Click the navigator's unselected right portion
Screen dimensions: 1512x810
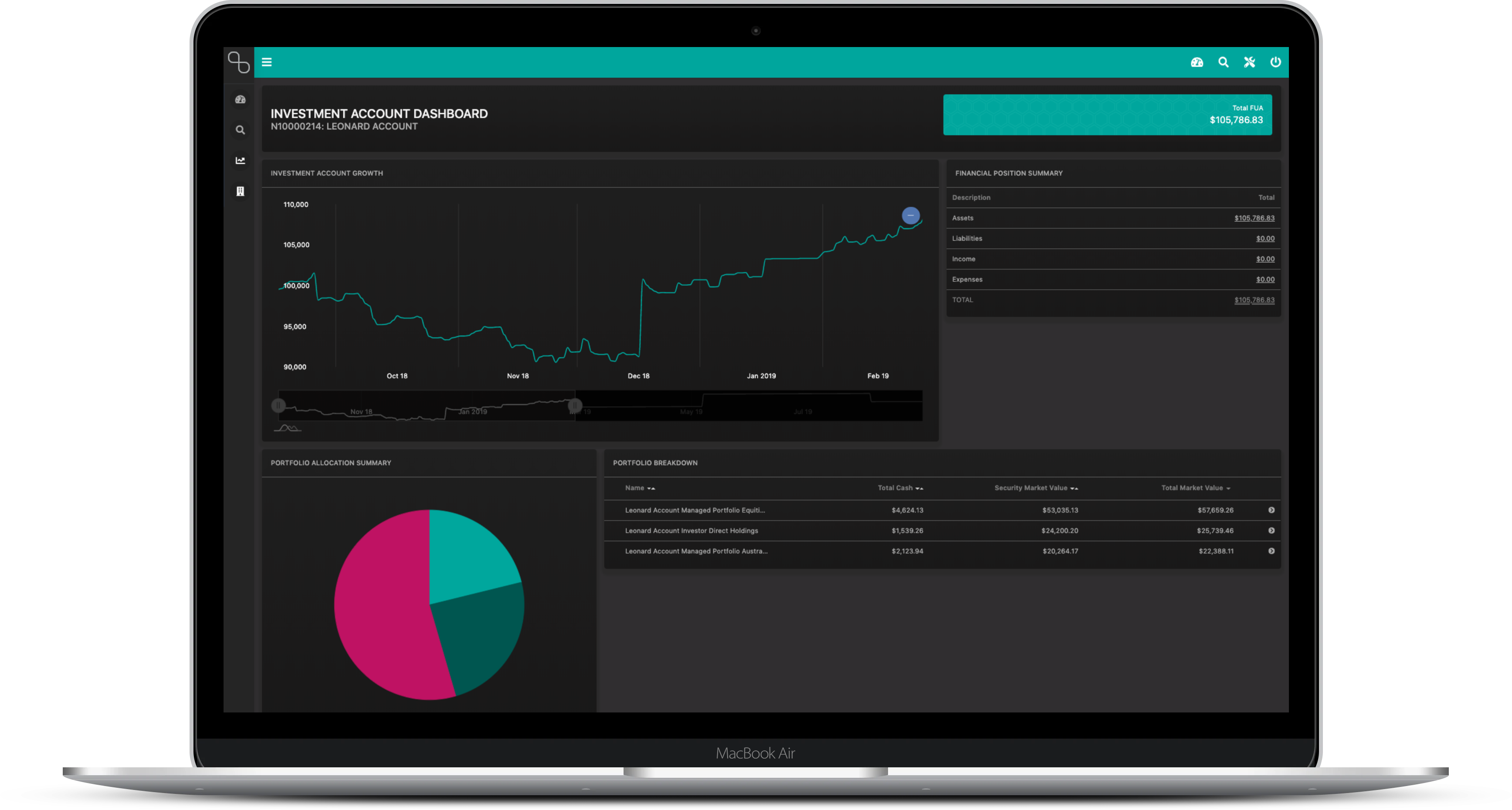[x=749, y=405]
